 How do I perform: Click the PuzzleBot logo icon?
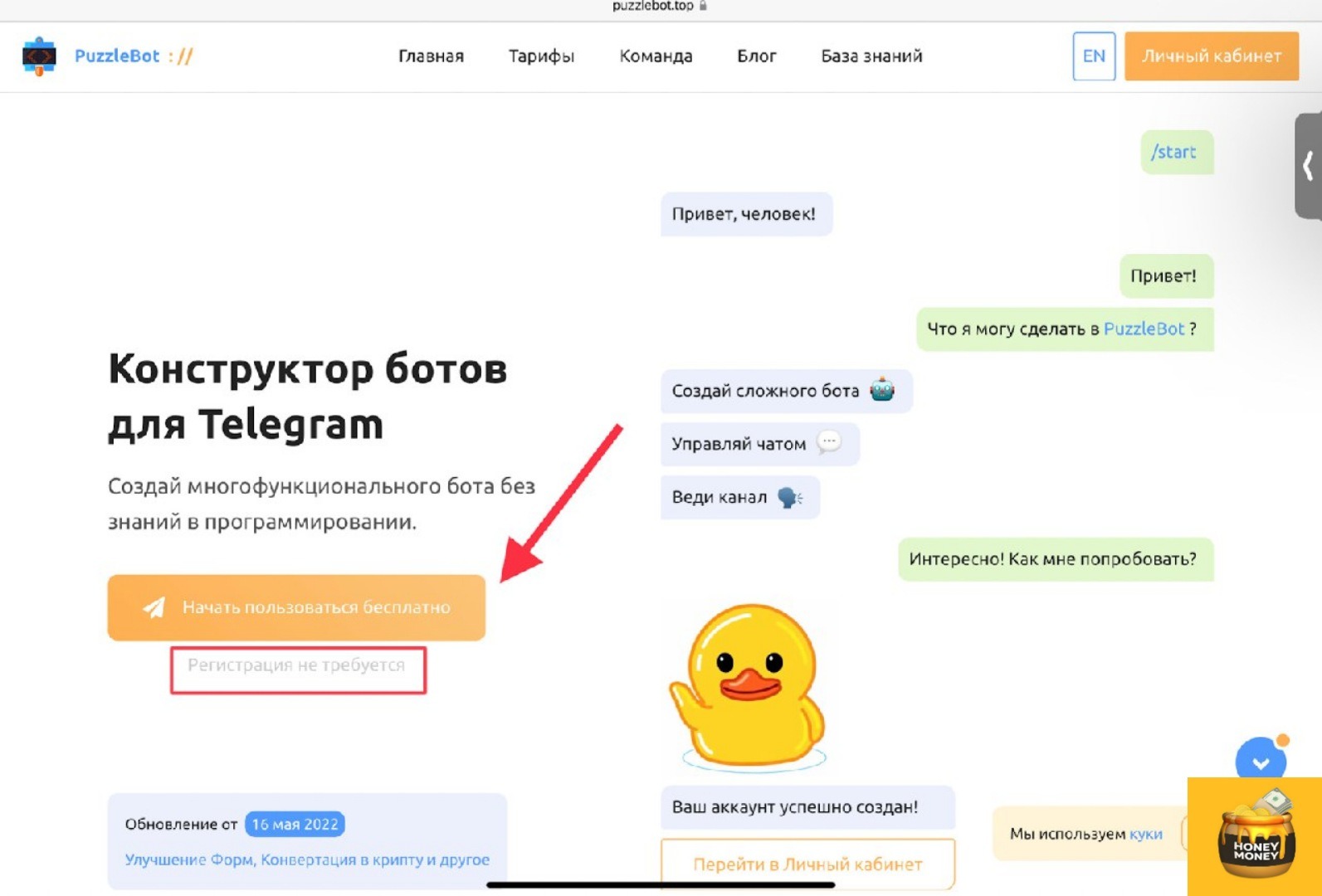(39, 56)
